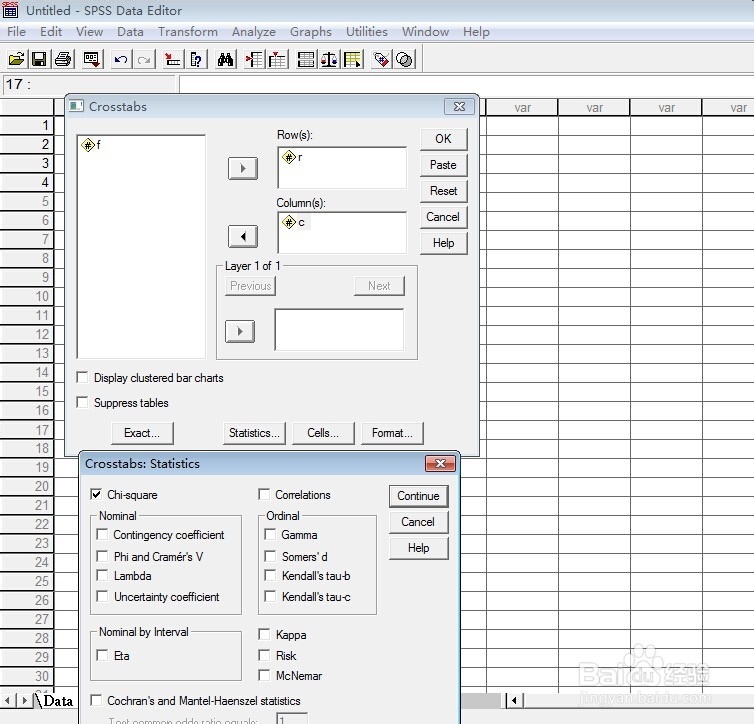Open the Format... options button
754x724 pixels.
point(392,433)
